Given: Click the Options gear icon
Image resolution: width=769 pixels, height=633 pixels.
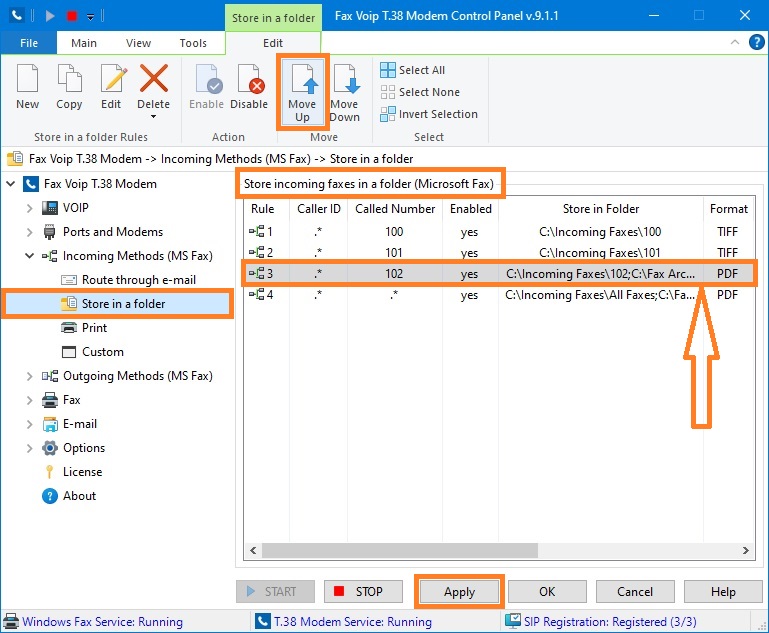Looking at the screenshot, I should 50,448.
